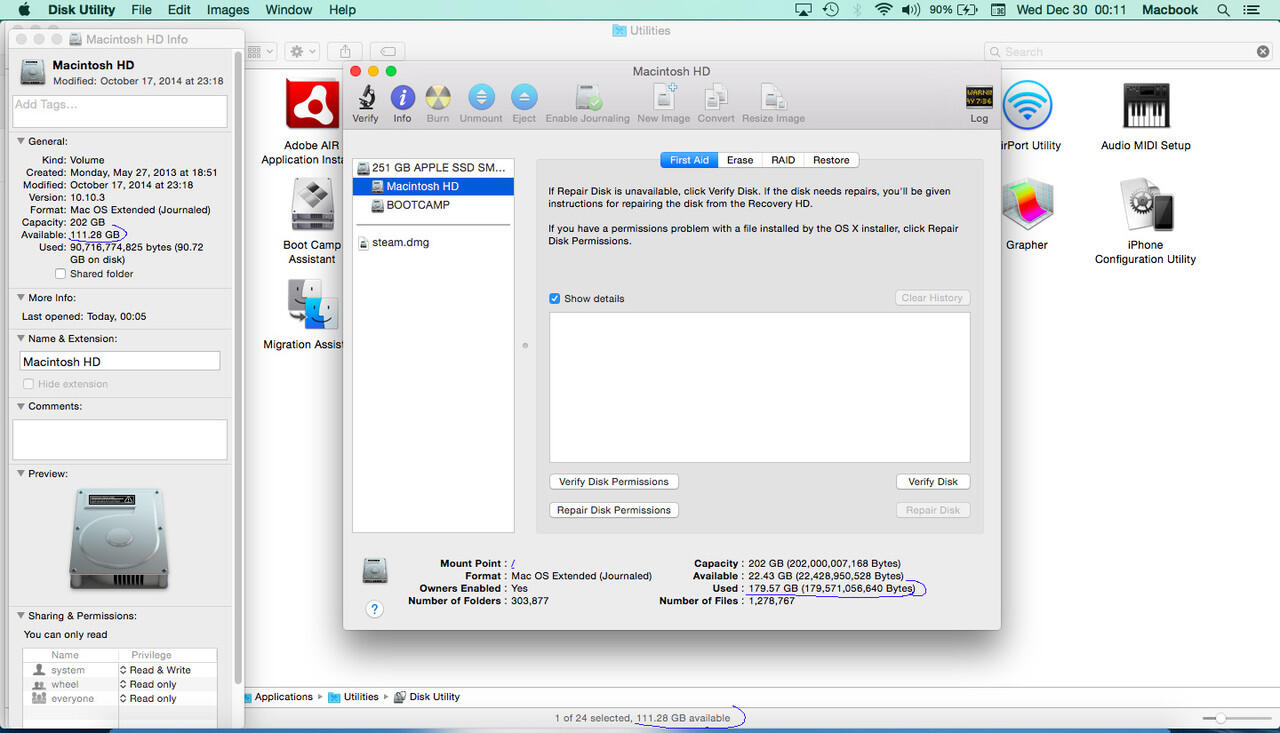Viewport: 1280px width, 733px height.
Task: Open the Apple menu
Action: tap(24, 10)
